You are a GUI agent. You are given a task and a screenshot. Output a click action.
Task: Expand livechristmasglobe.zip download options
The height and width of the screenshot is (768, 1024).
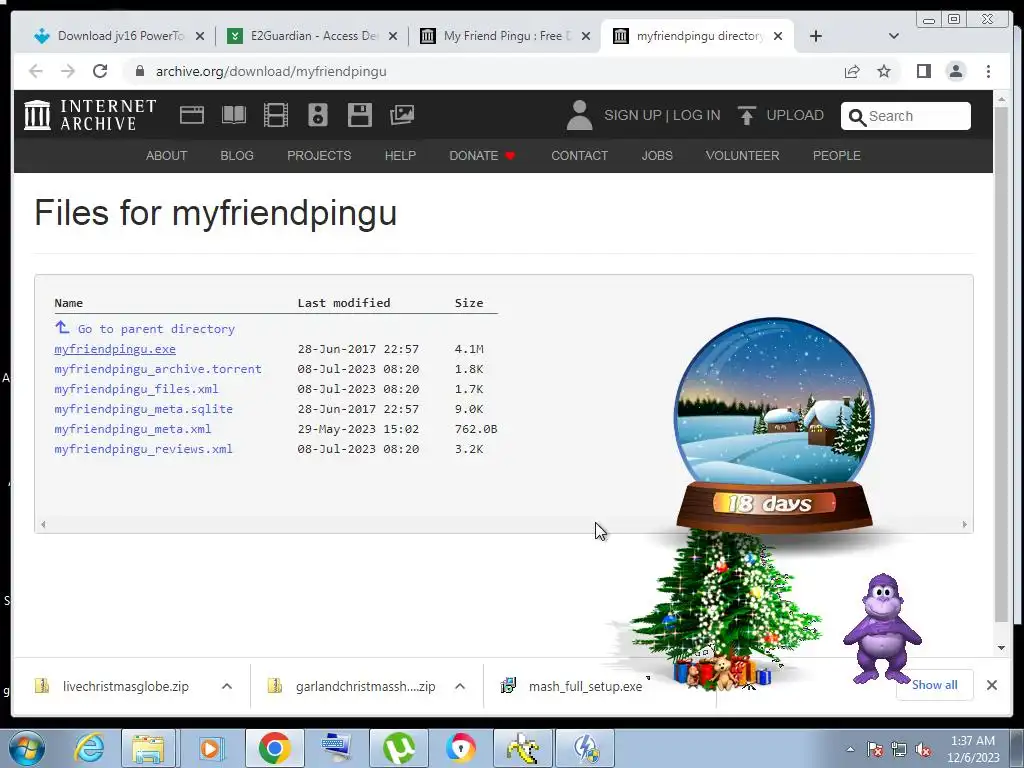(x=227, y=686)
